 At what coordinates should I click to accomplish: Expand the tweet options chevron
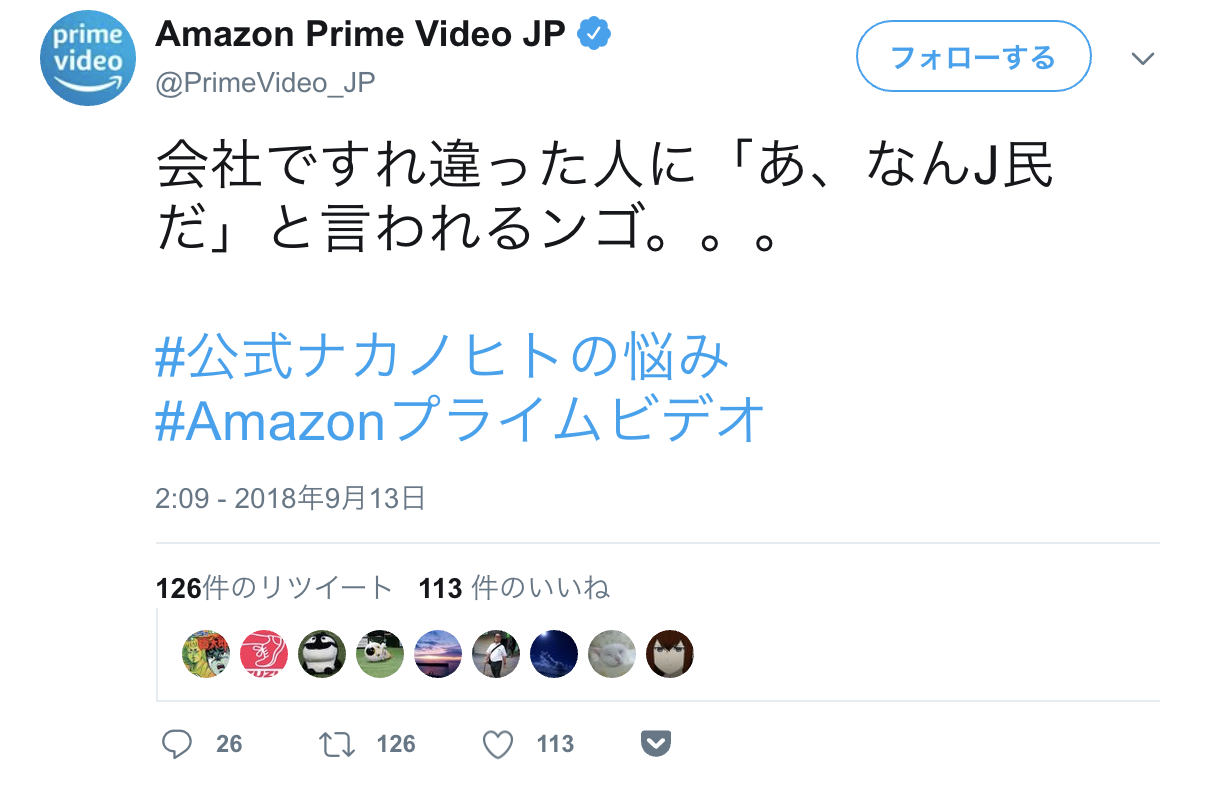click(x=1143, y=59)
